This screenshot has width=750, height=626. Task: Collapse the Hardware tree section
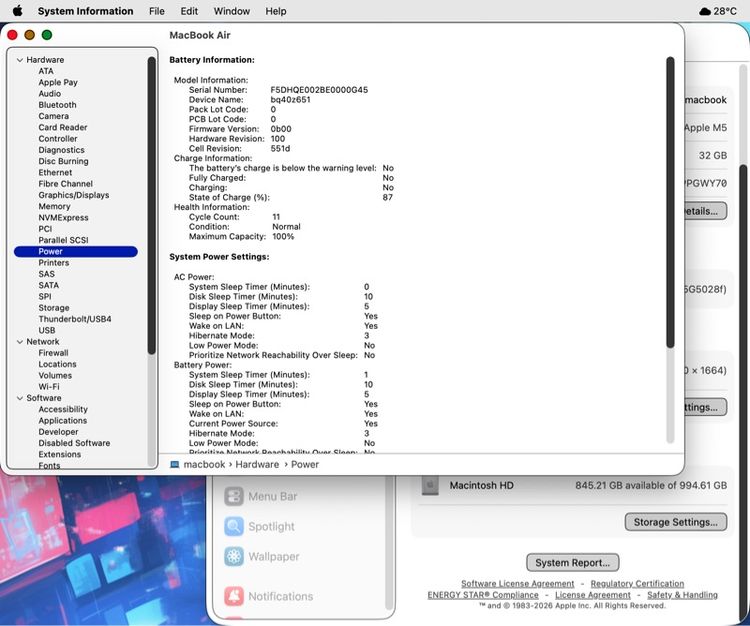tap(20, 60)
